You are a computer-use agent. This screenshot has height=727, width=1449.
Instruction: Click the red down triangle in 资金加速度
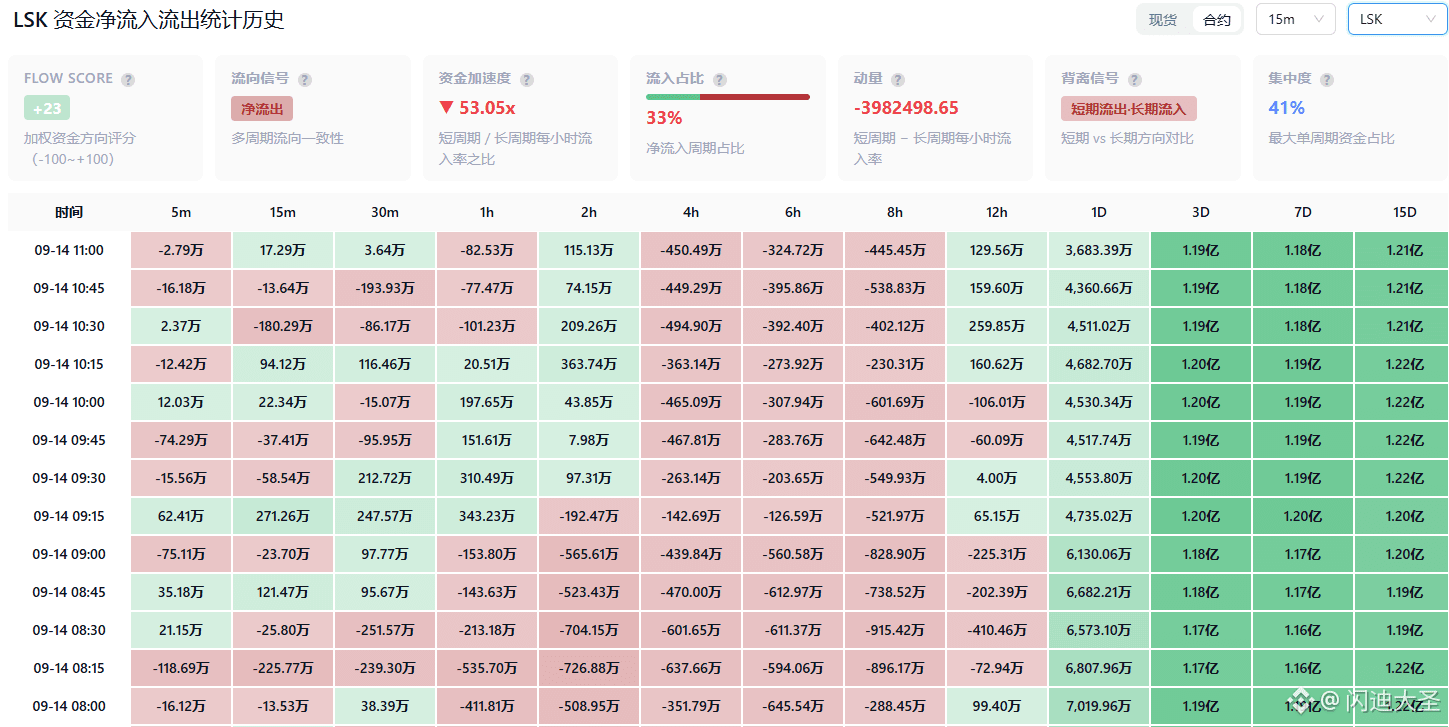coord(445,108)
